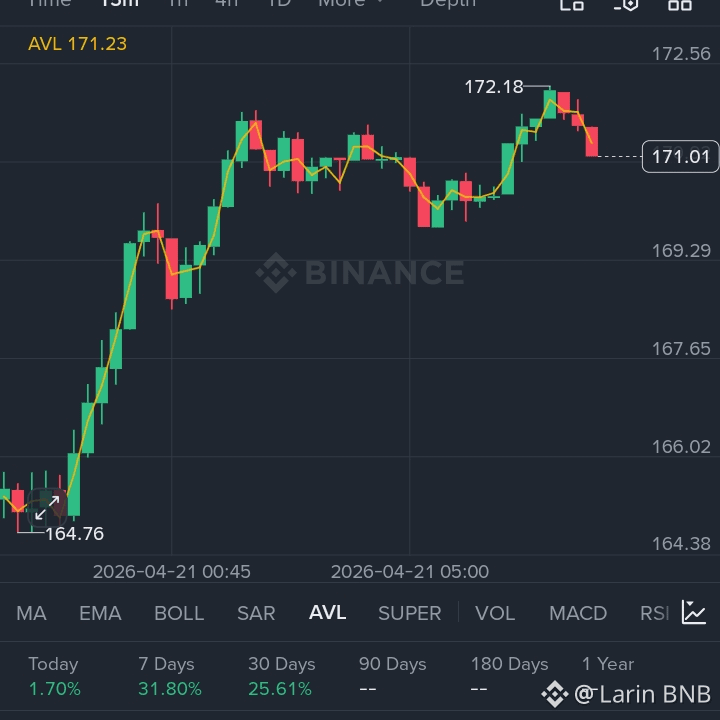Tap the 169.29 price axis label

pyautogui.click(x=681, y=251)
